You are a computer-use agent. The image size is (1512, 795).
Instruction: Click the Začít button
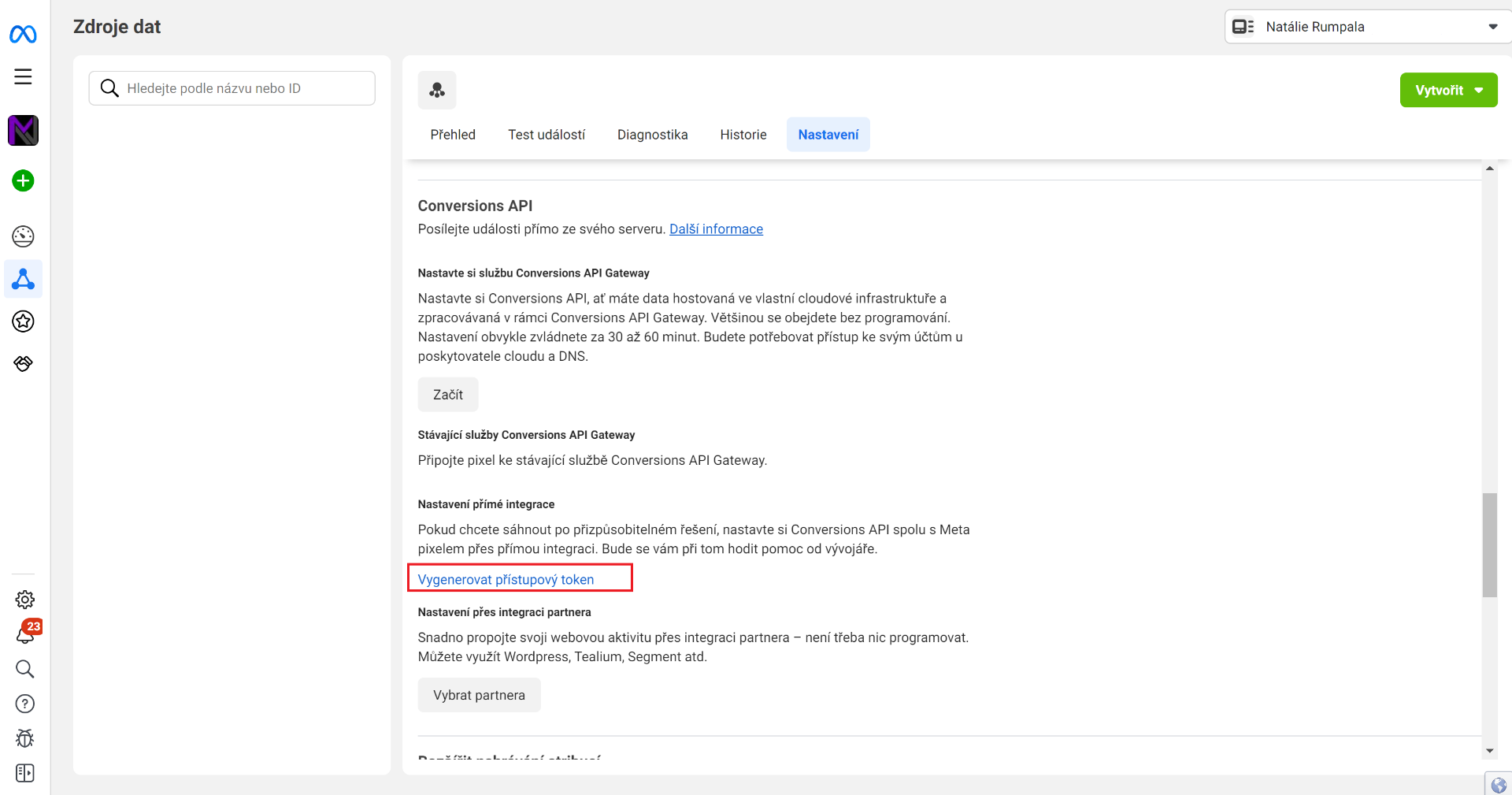448,395
